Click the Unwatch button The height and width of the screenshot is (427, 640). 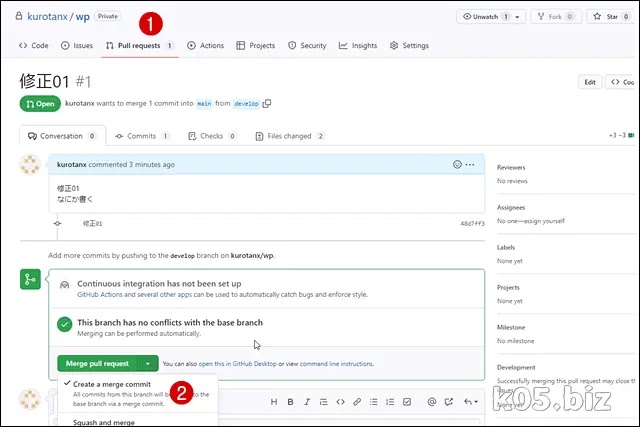[x=485, y=17]
